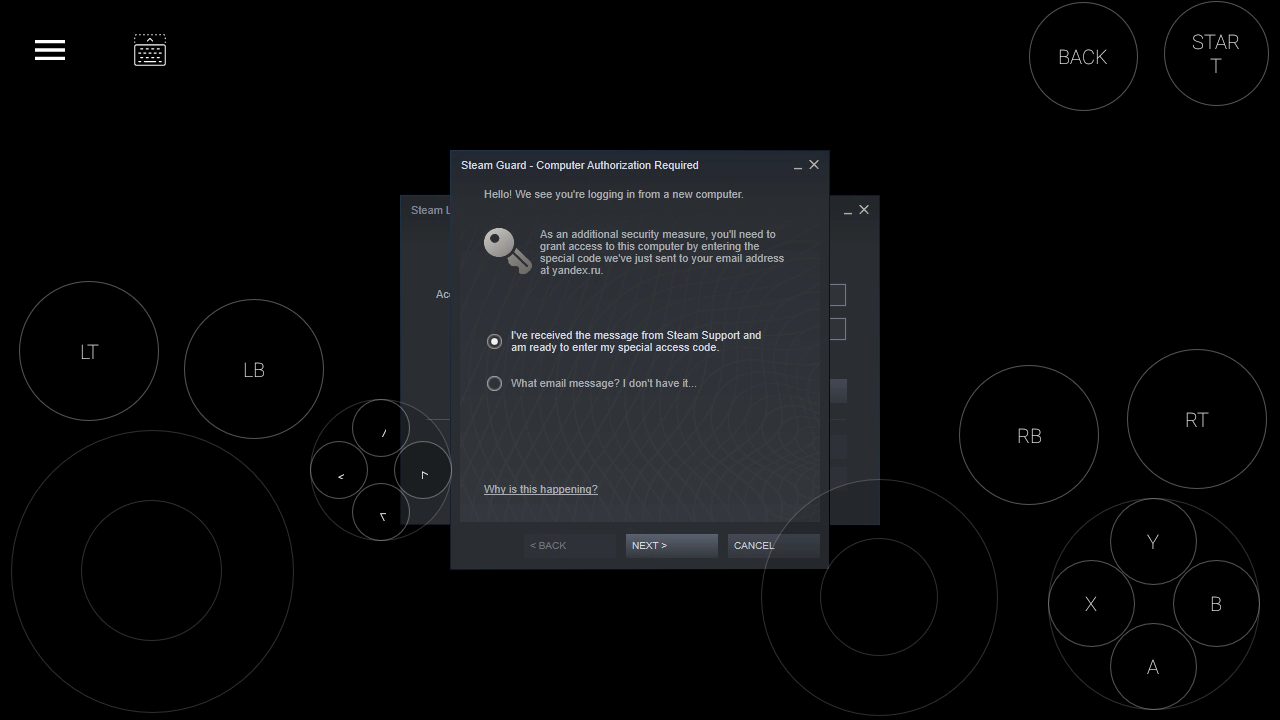Tap the A face button
1280x720 pixels.
[x=1153, y=667]
